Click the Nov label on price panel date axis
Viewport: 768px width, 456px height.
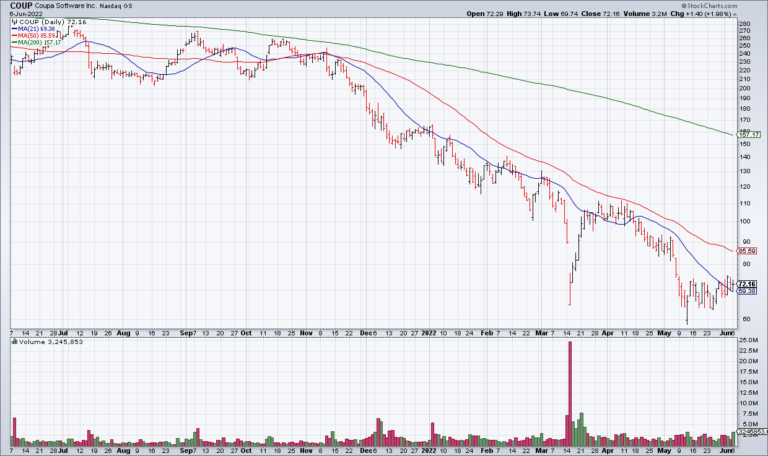click(306, 333)
